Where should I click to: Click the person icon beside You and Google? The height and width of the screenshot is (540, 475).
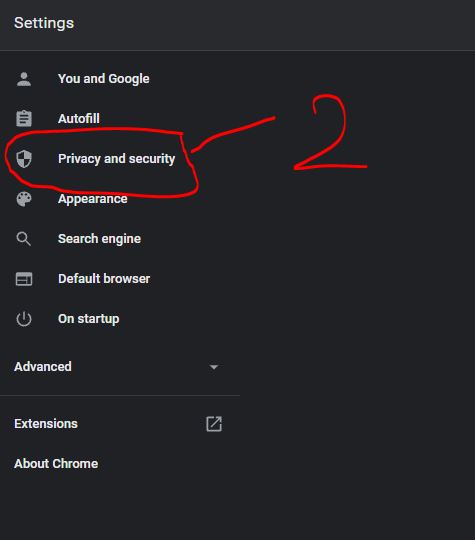24,79
